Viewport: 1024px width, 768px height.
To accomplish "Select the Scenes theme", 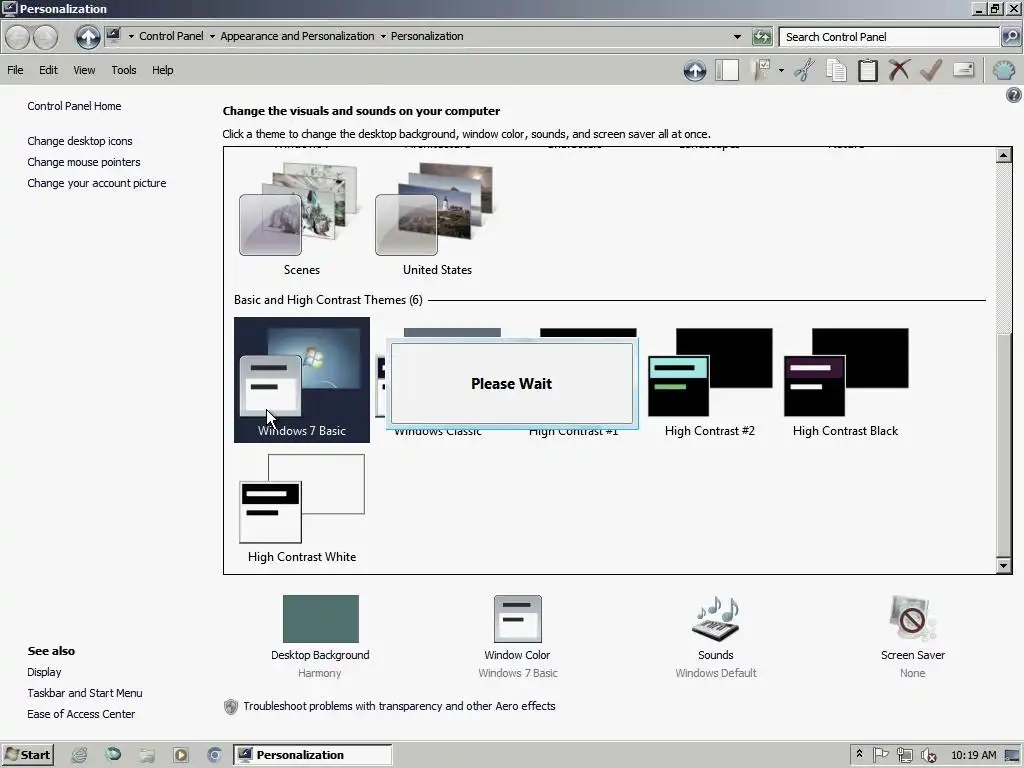I will point(301,219).
